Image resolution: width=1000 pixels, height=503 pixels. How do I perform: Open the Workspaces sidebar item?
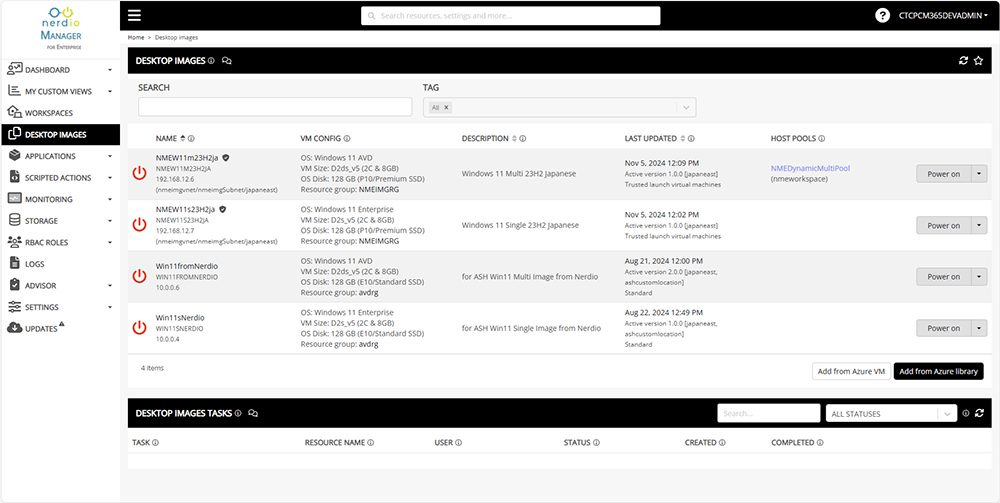tap(48, 113)
